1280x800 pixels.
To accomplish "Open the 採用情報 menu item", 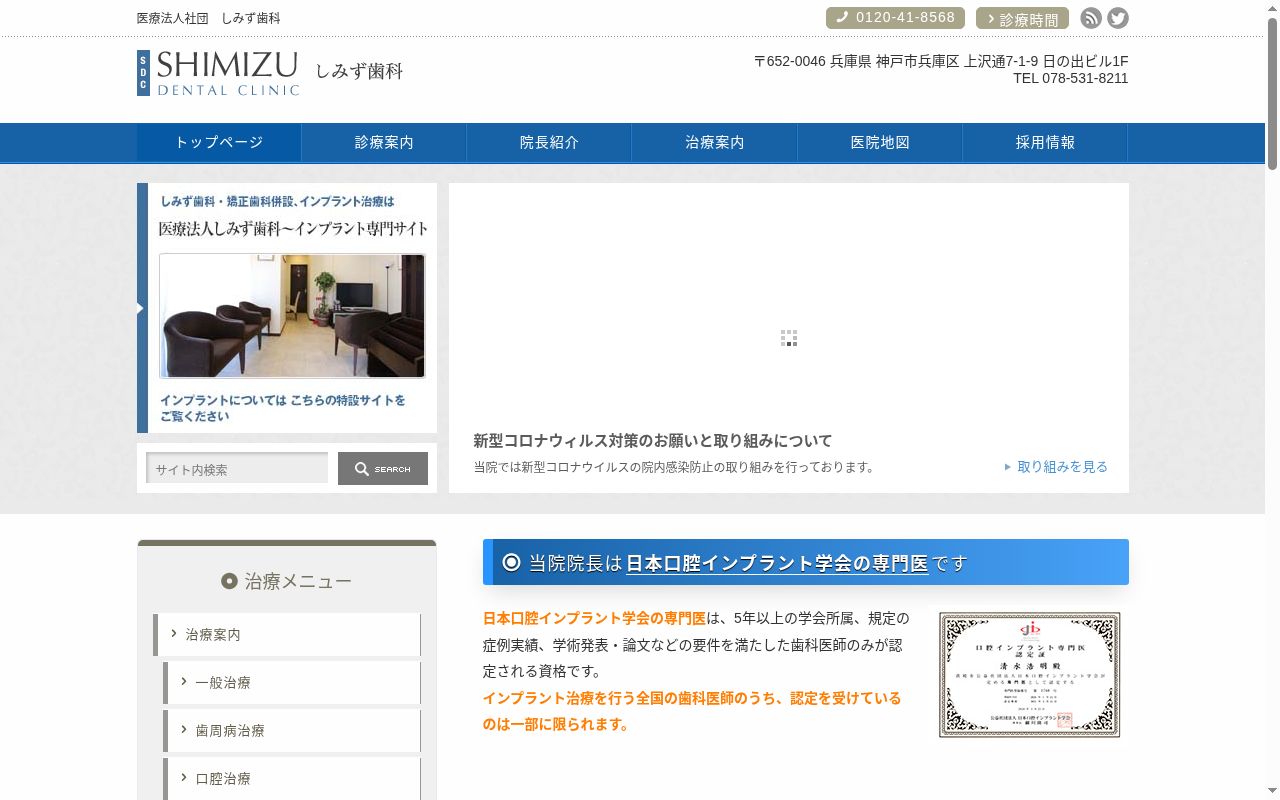I will [1045, 143].
